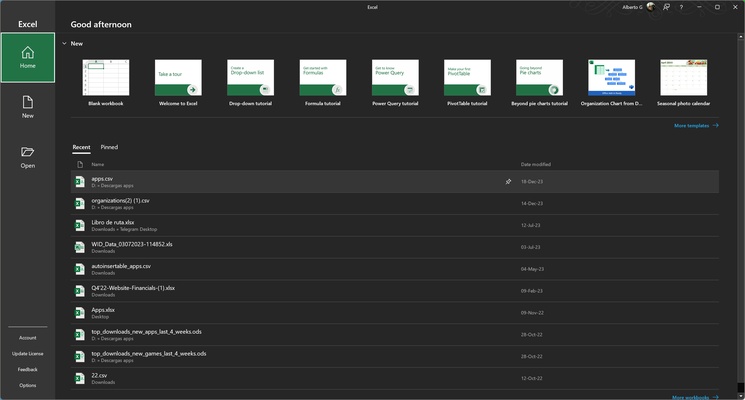Click the icon next to WID_Data_03072023-114852.xls

[x=80, y=247]
